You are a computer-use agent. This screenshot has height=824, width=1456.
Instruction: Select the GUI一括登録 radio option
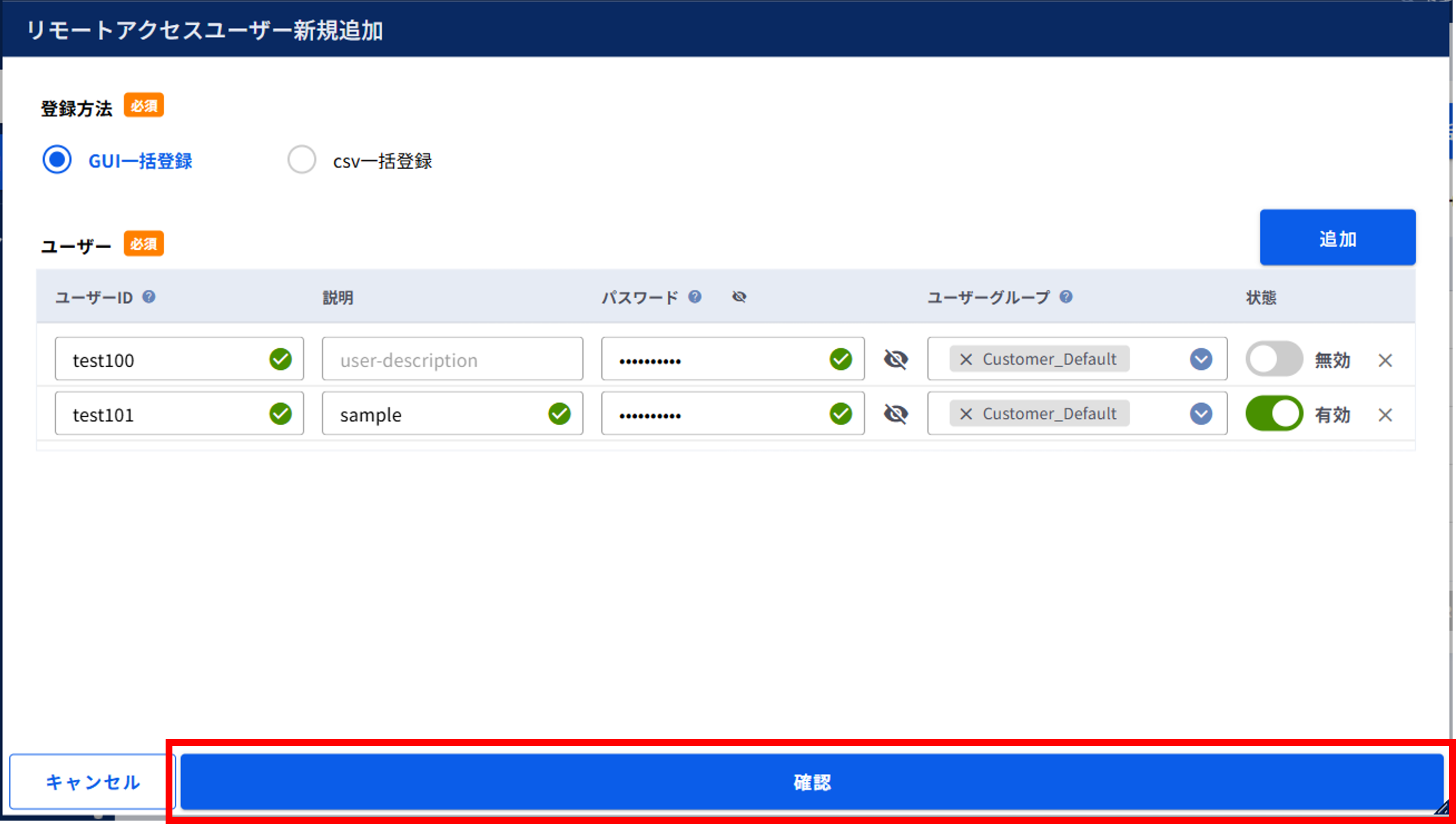click(57, 159)
